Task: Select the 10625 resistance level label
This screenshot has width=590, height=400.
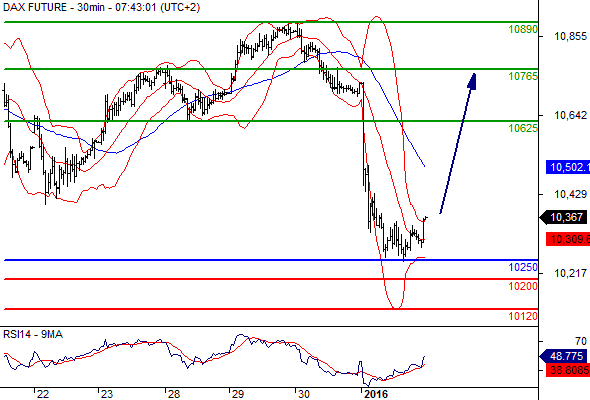Action: click(x=523, y=128)
